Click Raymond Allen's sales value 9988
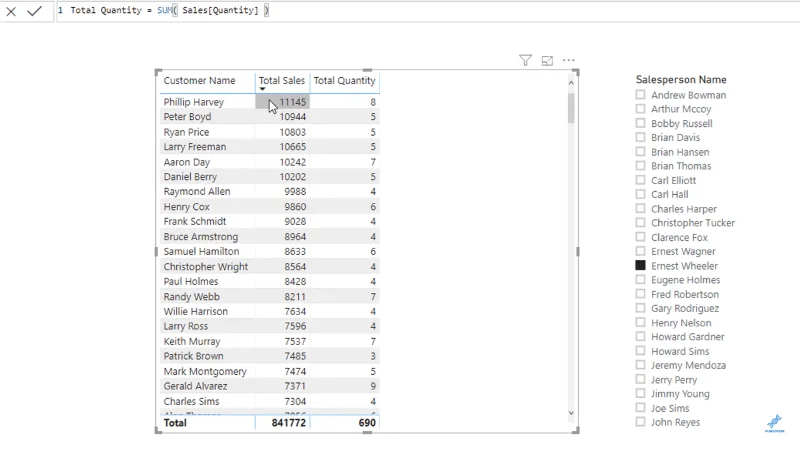 click(x=295, y=191)
